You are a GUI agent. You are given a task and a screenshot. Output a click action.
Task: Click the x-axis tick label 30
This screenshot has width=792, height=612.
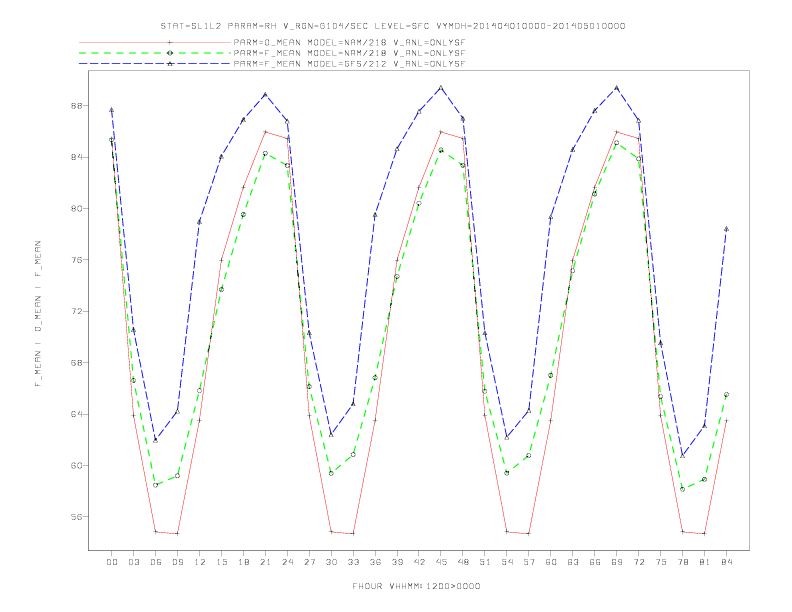[x=331, y=562]
